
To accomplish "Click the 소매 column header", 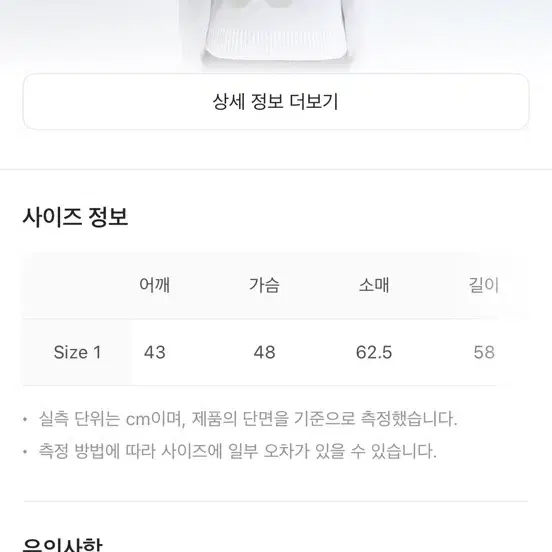I will click(x=374, y=285).
